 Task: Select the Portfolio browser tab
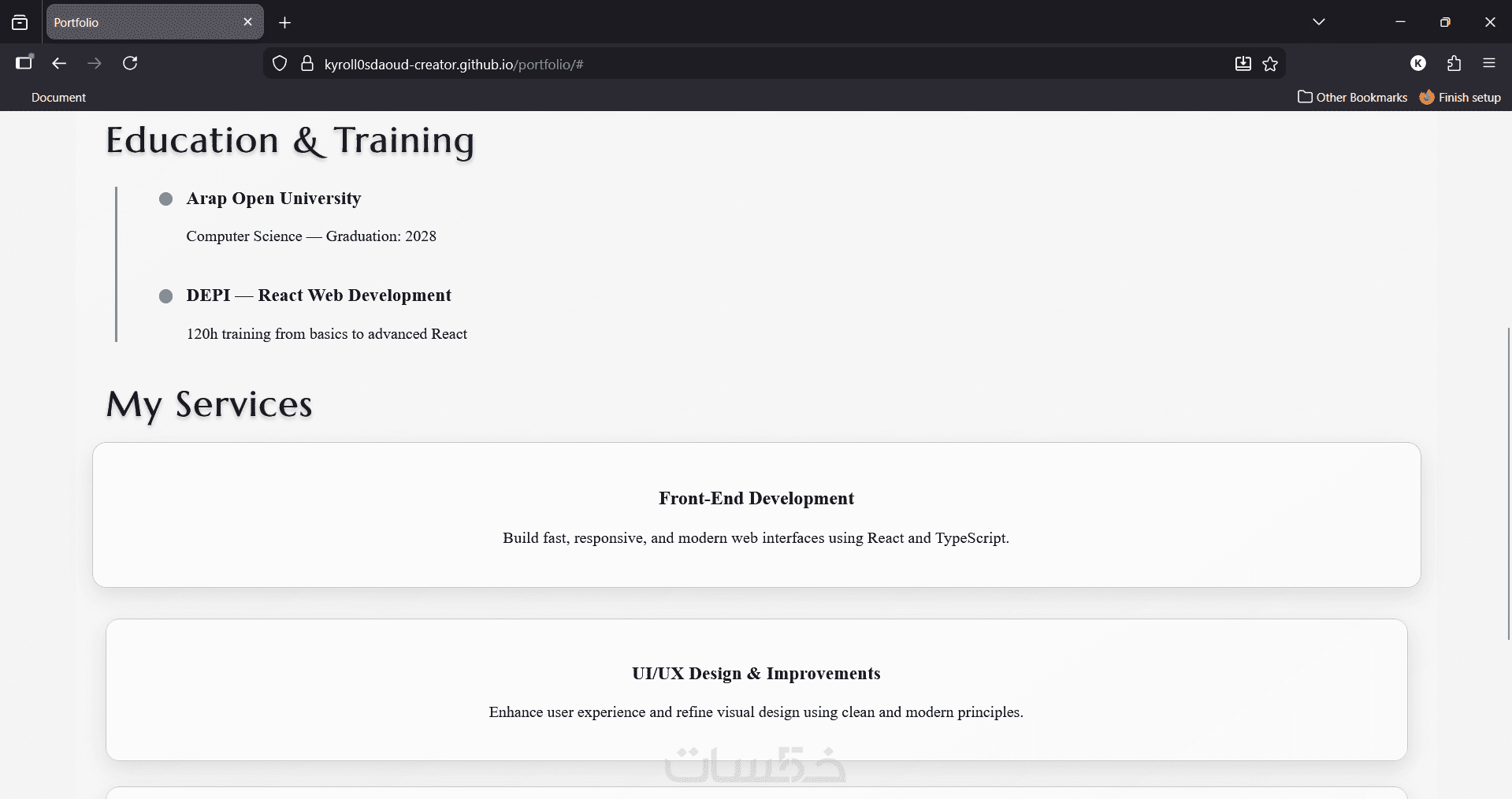[x=155, y=22]
